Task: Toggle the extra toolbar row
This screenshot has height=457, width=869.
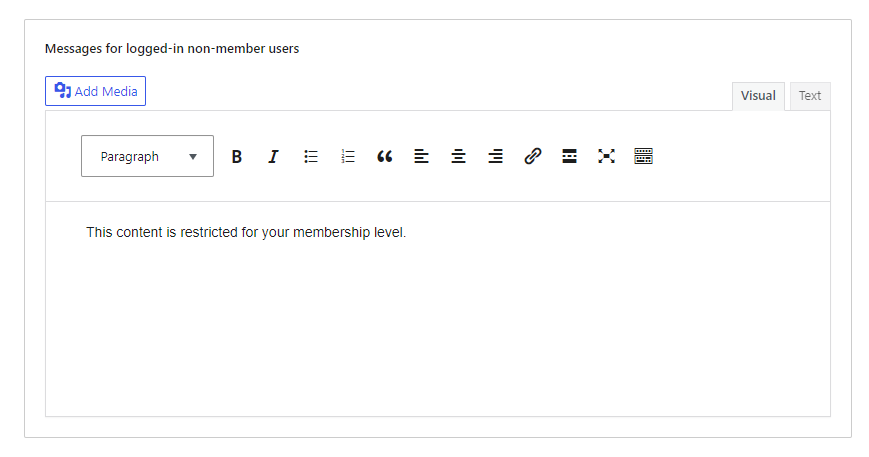Action: coord(643,157)
